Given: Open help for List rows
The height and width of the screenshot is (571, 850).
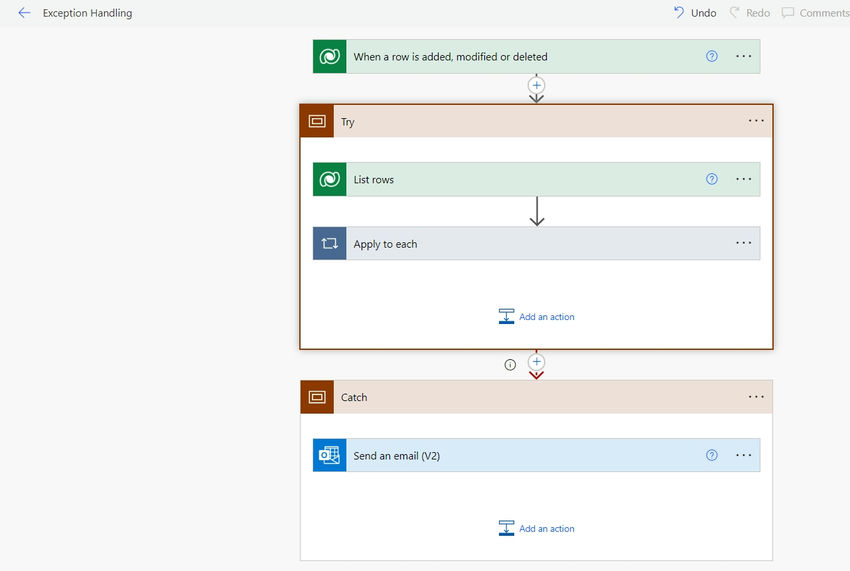Looking at the screenshot, I should click(712, 179).
